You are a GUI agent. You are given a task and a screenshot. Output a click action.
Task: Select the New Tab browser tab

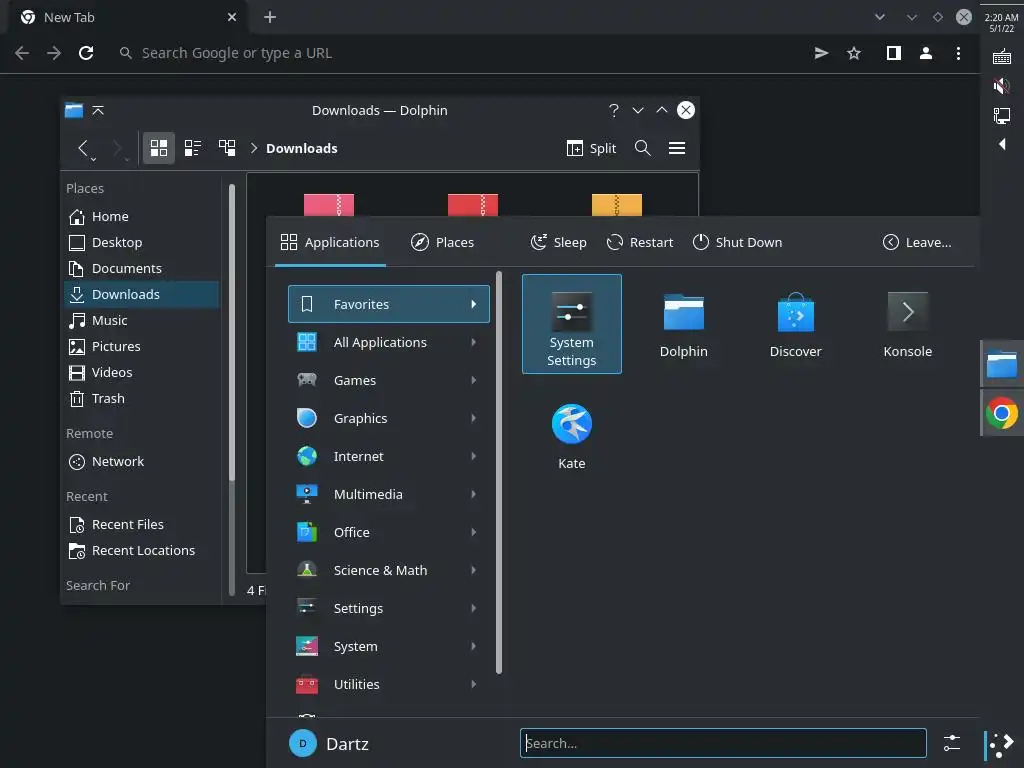tap(127, 18)
